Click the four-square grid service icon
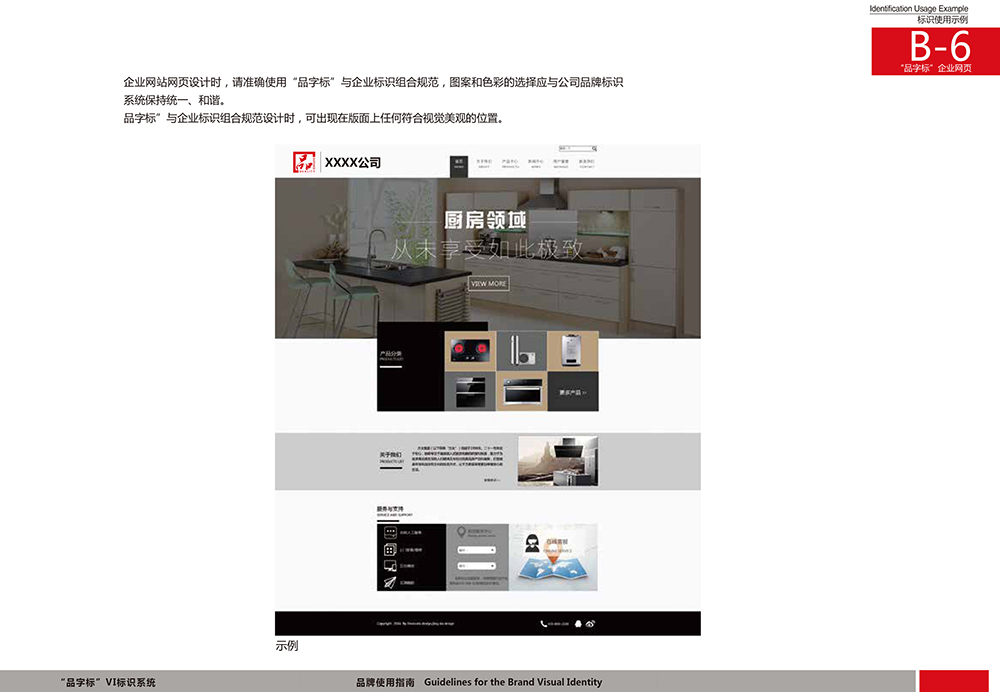 pos(388,549)
